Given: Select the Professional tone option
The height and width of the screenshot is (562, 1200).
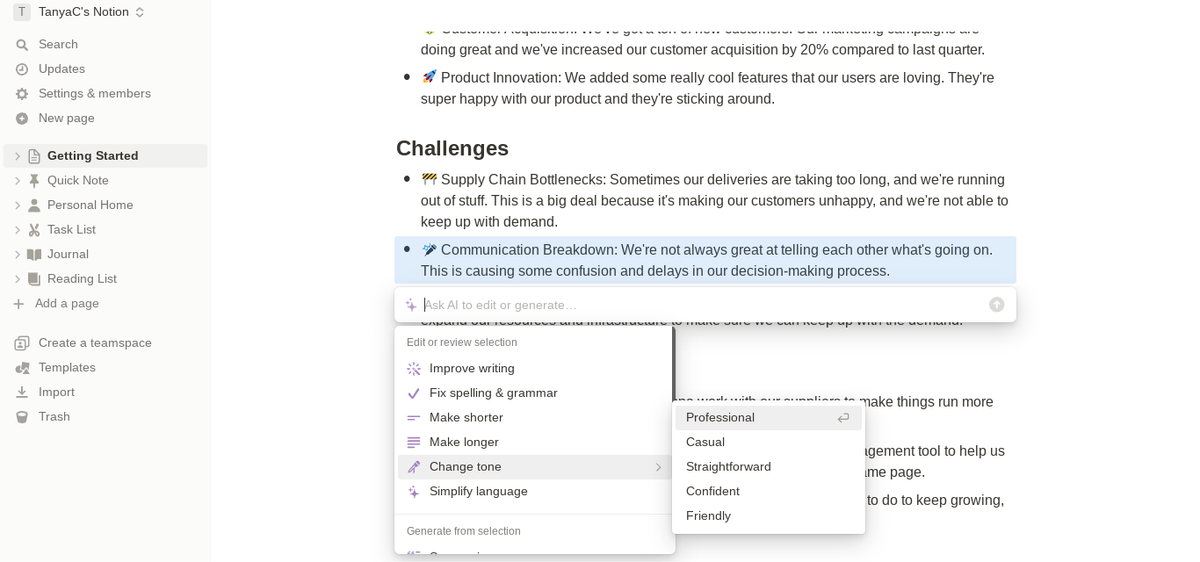Looking at the screenshot, I should tap(720, 418).
